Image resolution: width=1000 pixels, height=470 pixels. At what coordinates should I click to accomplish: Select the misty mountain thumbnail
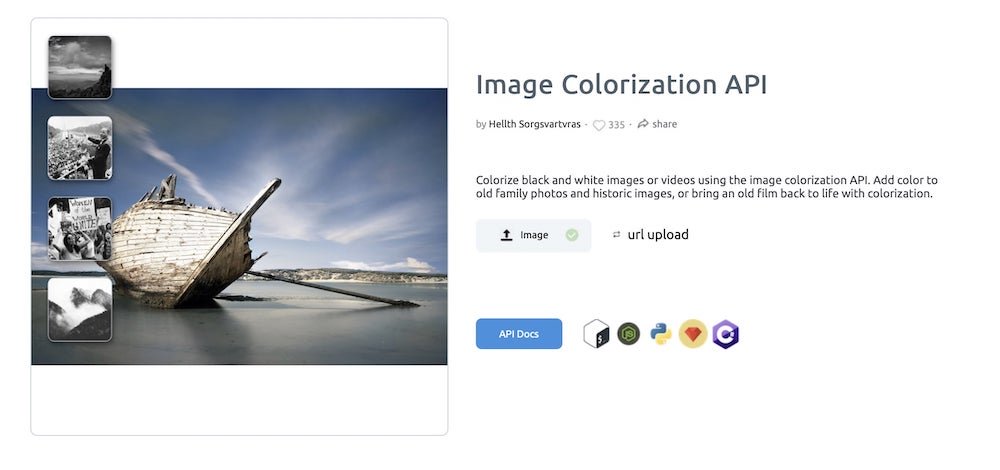[x=80, y=309]
